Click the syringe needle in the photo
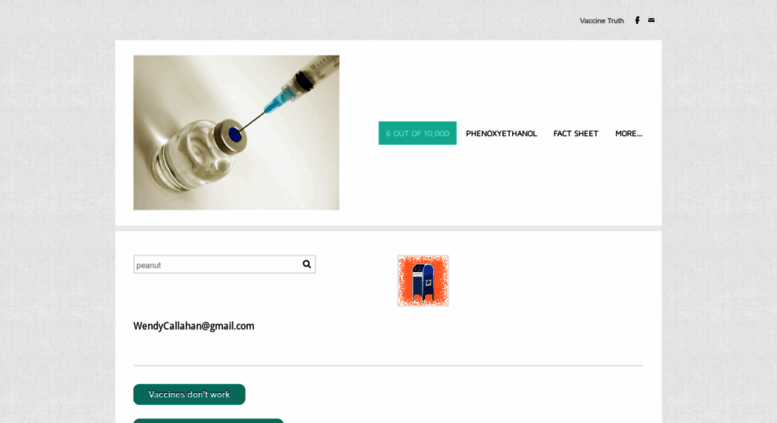 (254, 121)
